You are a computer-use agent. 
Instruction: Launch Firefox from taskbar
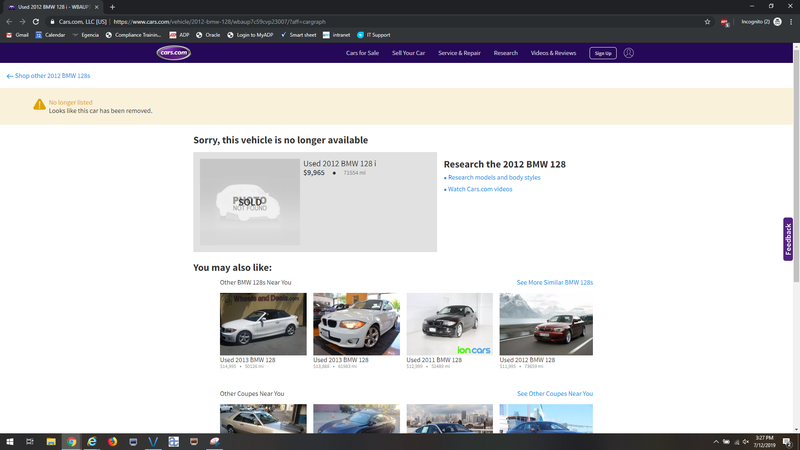coord(112,442)
